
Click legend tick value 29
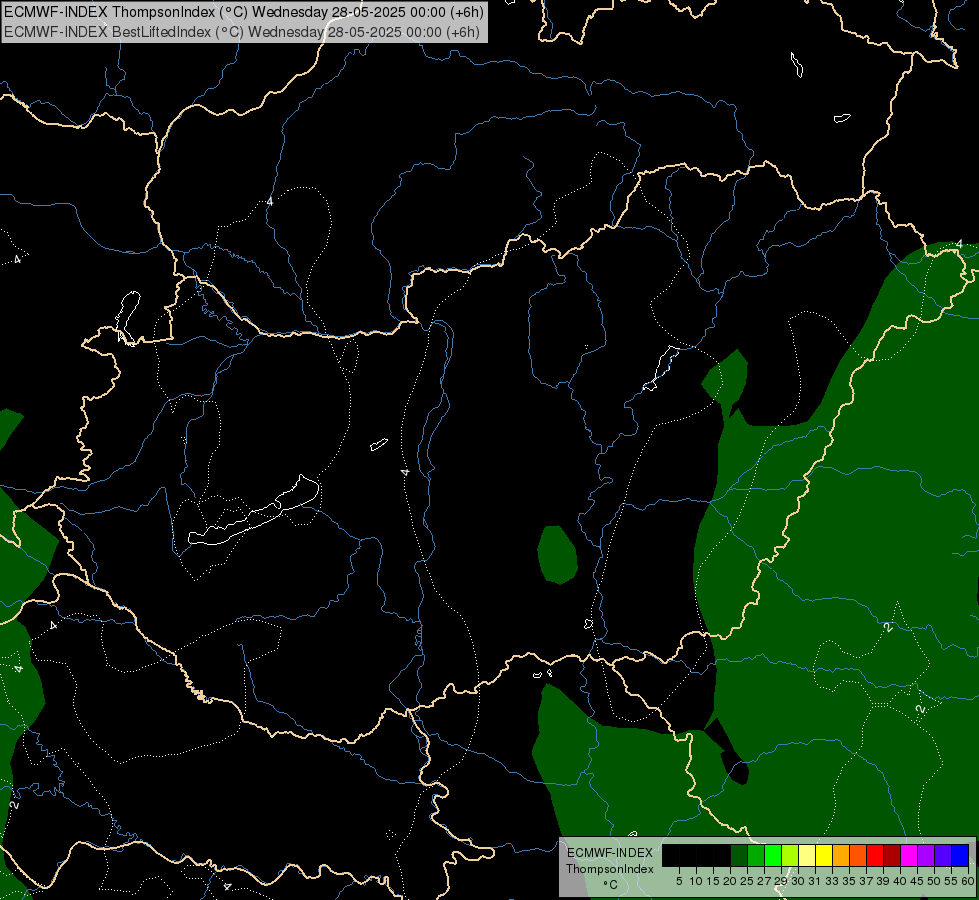coord(781,881)
